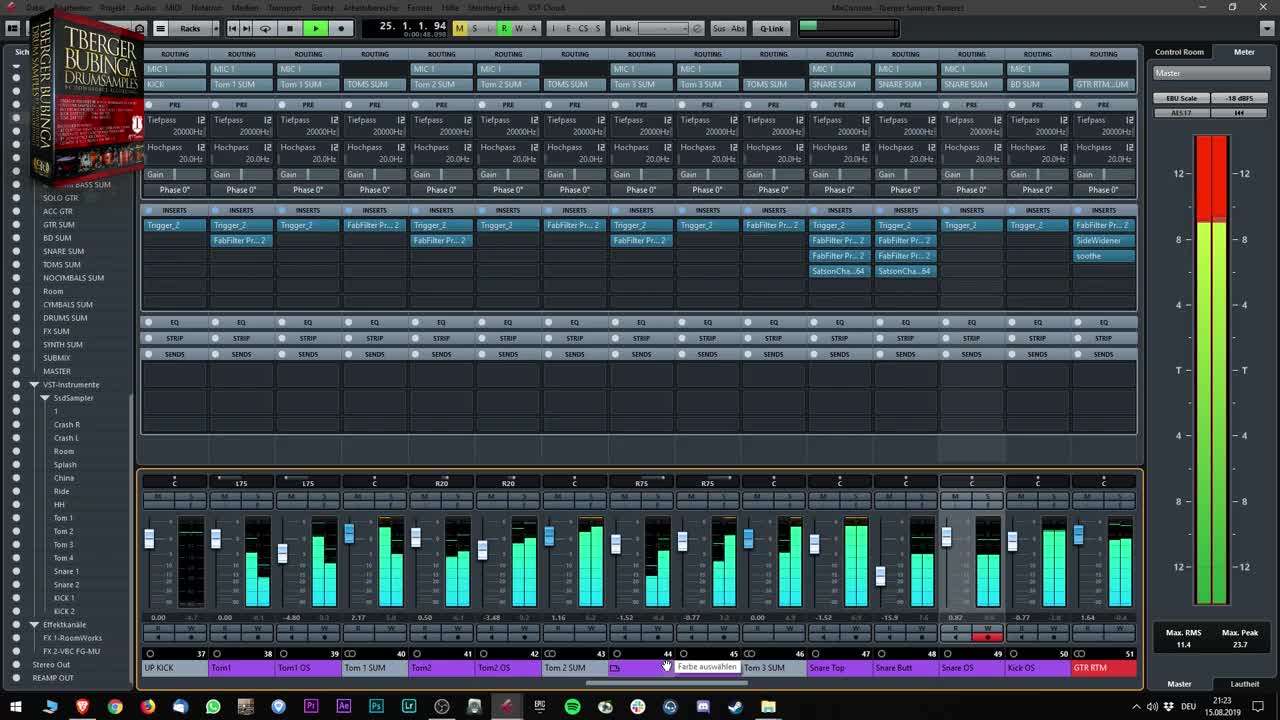
Task: Open the Steinberg Hub menu
Action: pyautogui.click(x=493, y=7)
